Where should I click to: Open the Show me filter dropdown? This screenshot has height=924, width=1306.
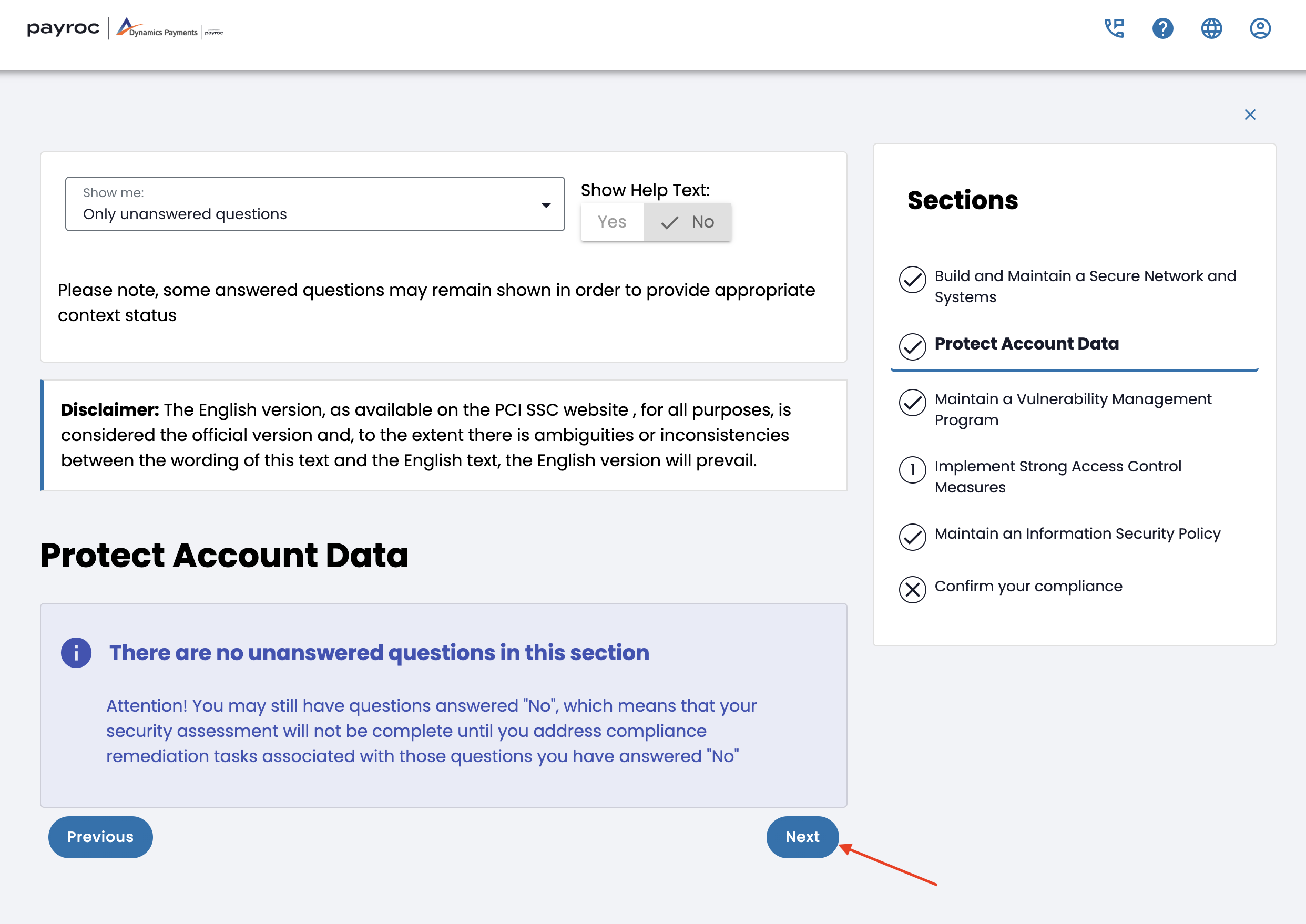tap(315, 204)
